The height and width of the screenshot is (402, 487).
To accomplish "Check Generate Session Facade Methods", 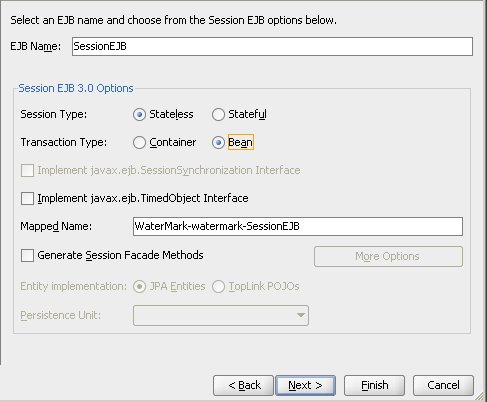I will click(27, 255).
